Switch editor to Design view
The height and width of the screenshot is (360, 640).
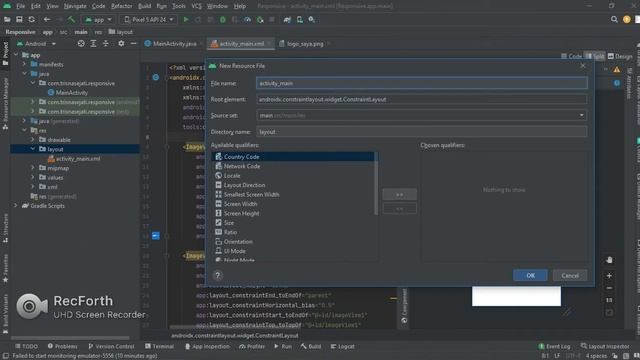[x=620, y=56]
